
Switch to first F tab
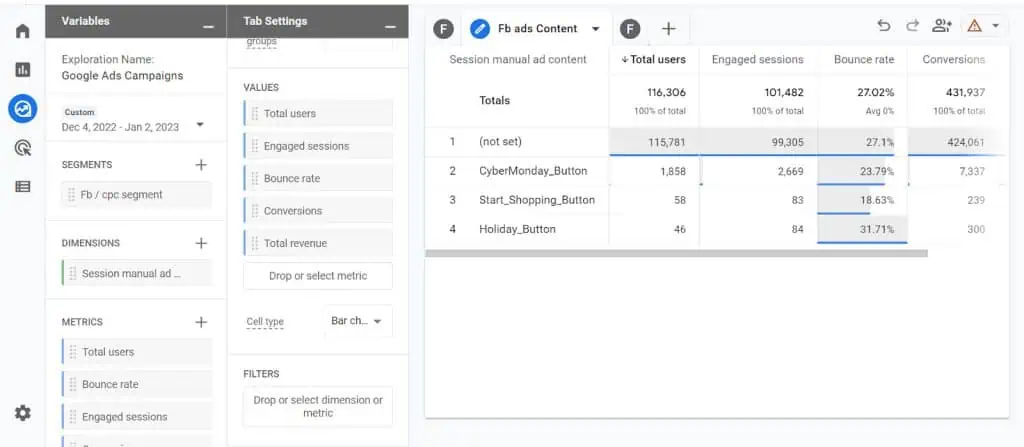point(443,29)
